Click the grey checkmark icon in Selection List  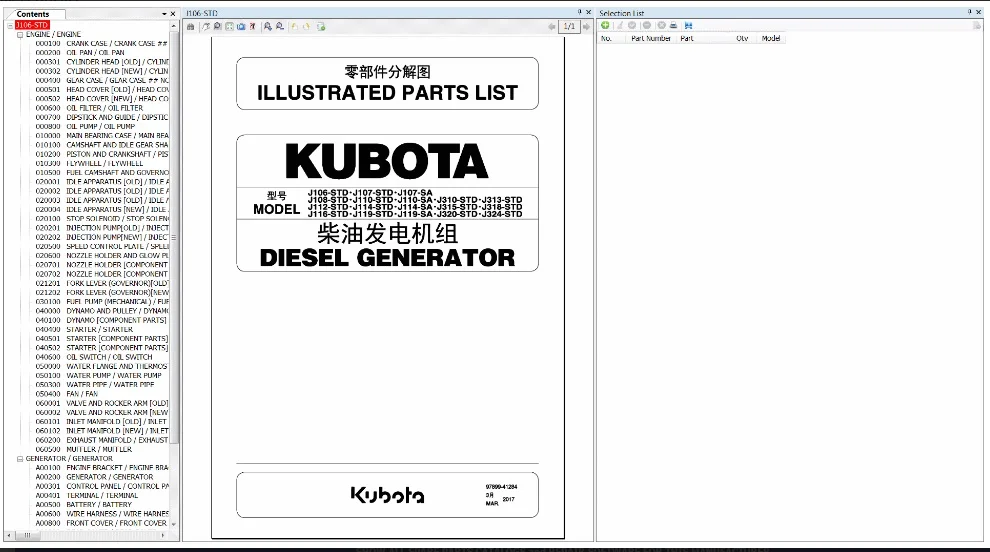click(x=632, y=25)
